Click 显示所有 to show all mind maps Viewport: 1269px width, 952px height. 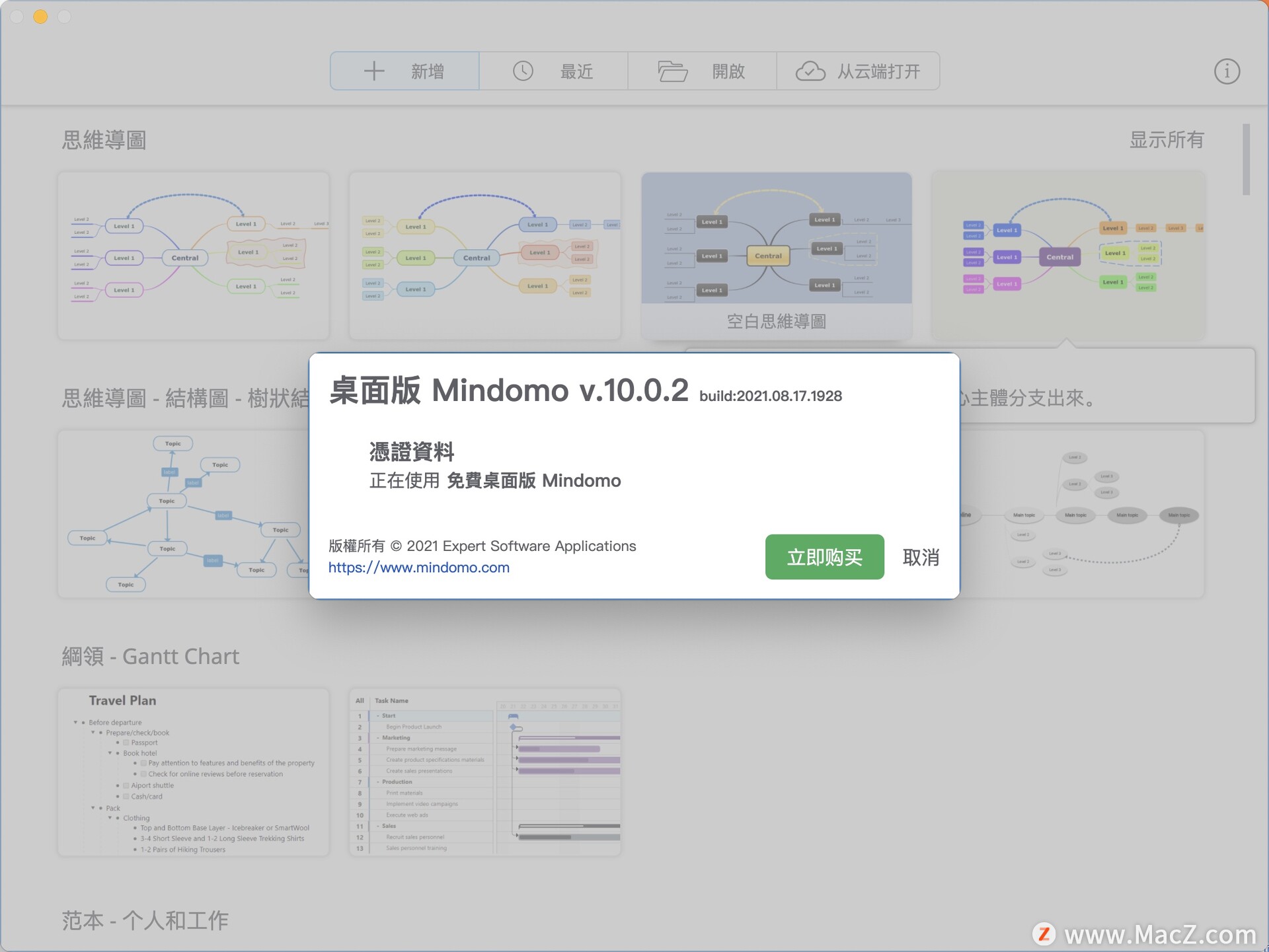pyautogui.click(x=1166, y=140)
